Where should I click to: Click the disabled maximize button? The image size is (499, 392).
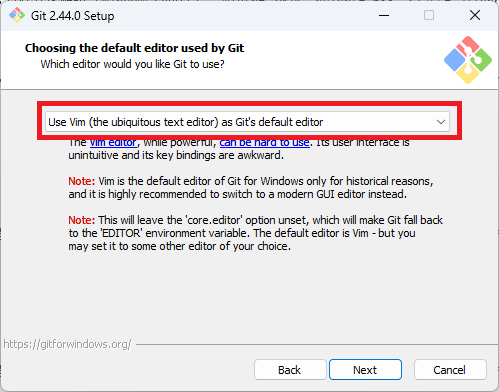click(429, 15)
